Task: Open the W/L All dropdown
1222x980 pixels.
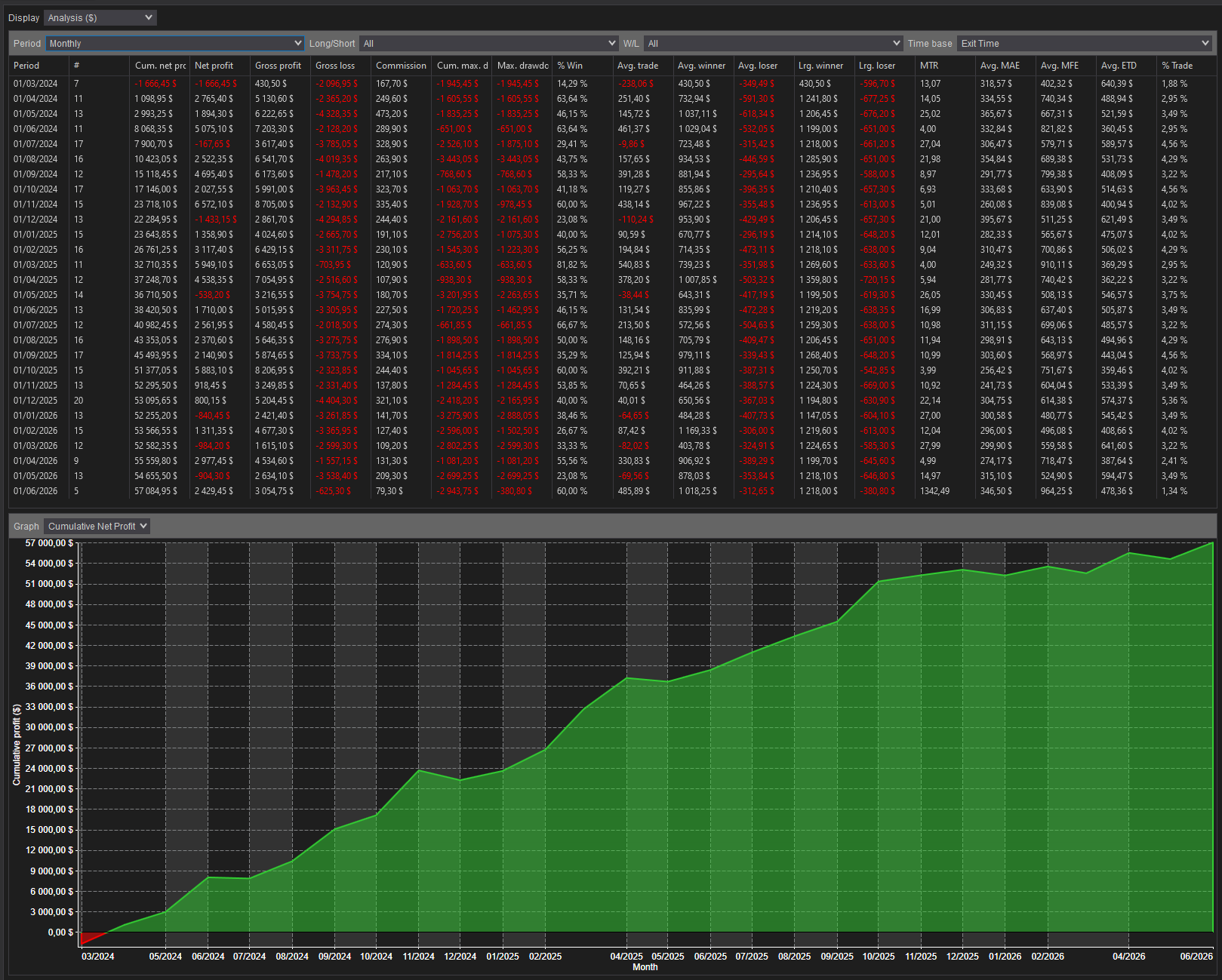Action: [773, 44]
